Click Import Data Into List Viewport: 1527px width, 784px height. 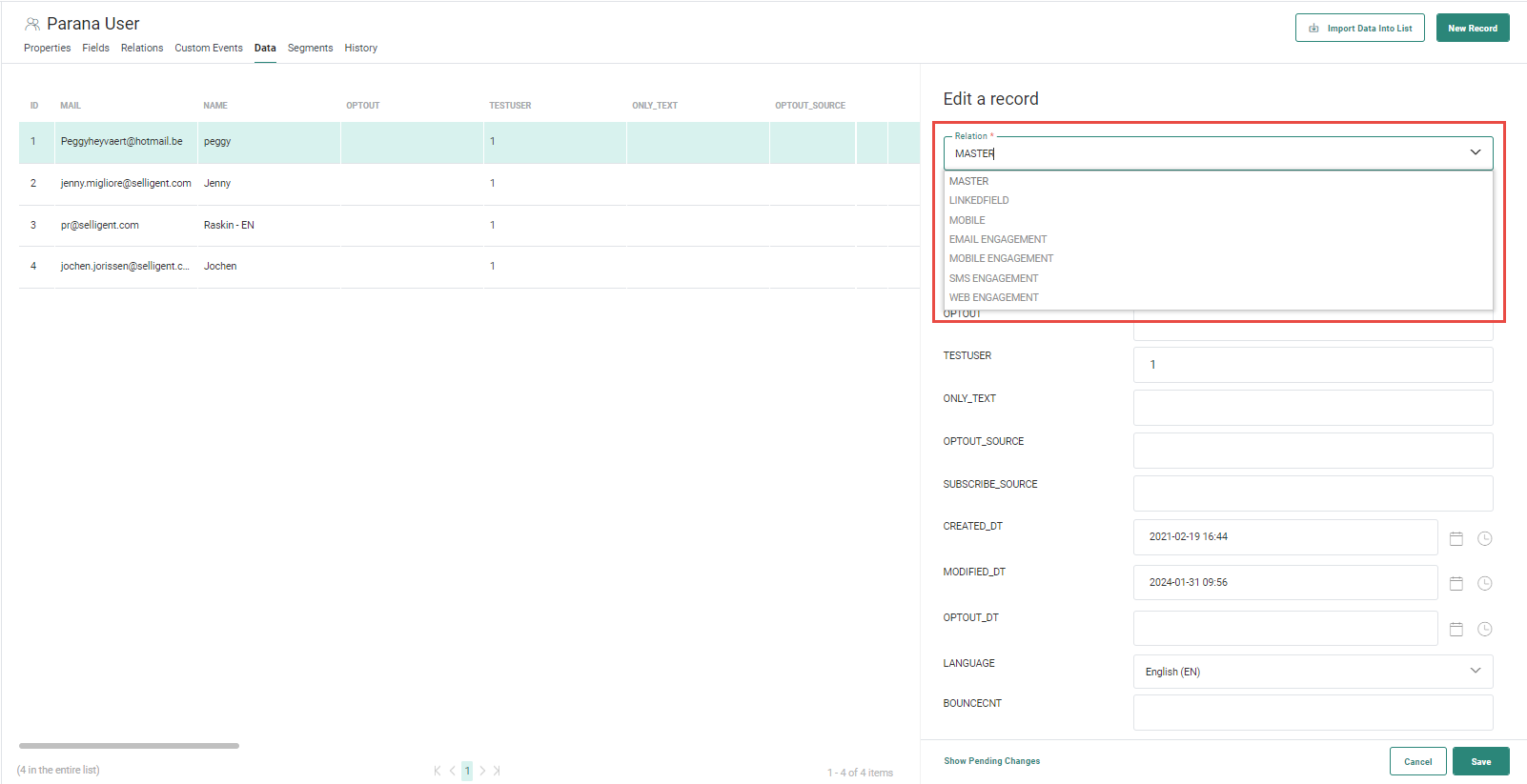click(1359, 28)
